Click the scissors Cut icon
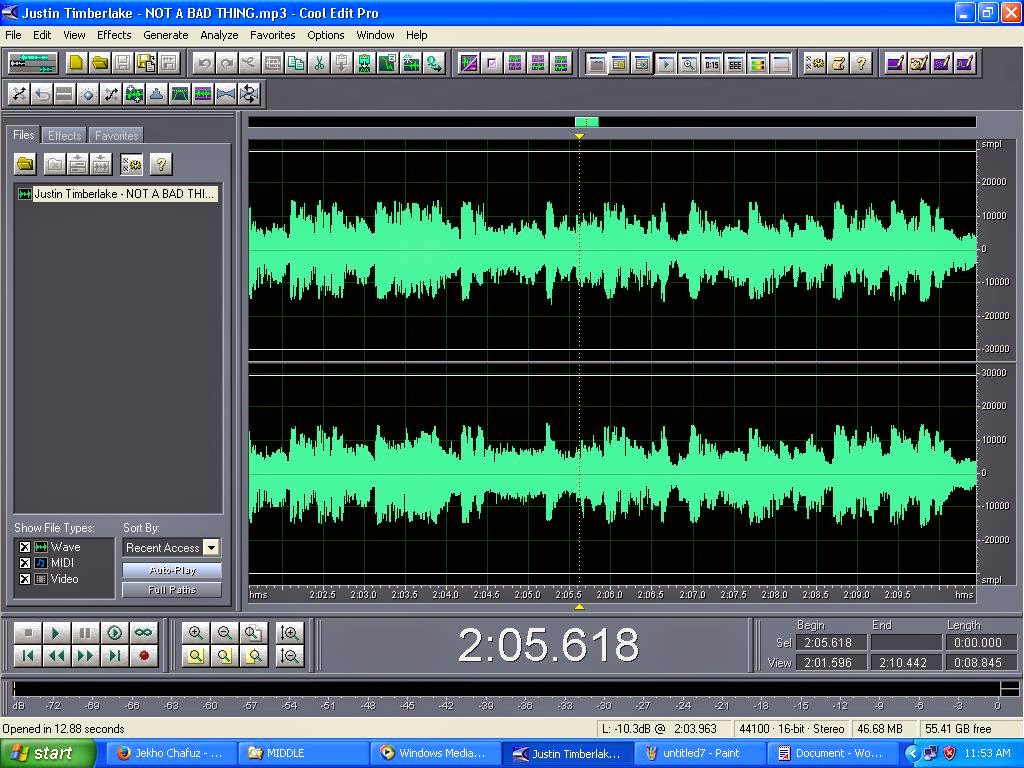The image size is (1024, 768). (x=319, y=63)
